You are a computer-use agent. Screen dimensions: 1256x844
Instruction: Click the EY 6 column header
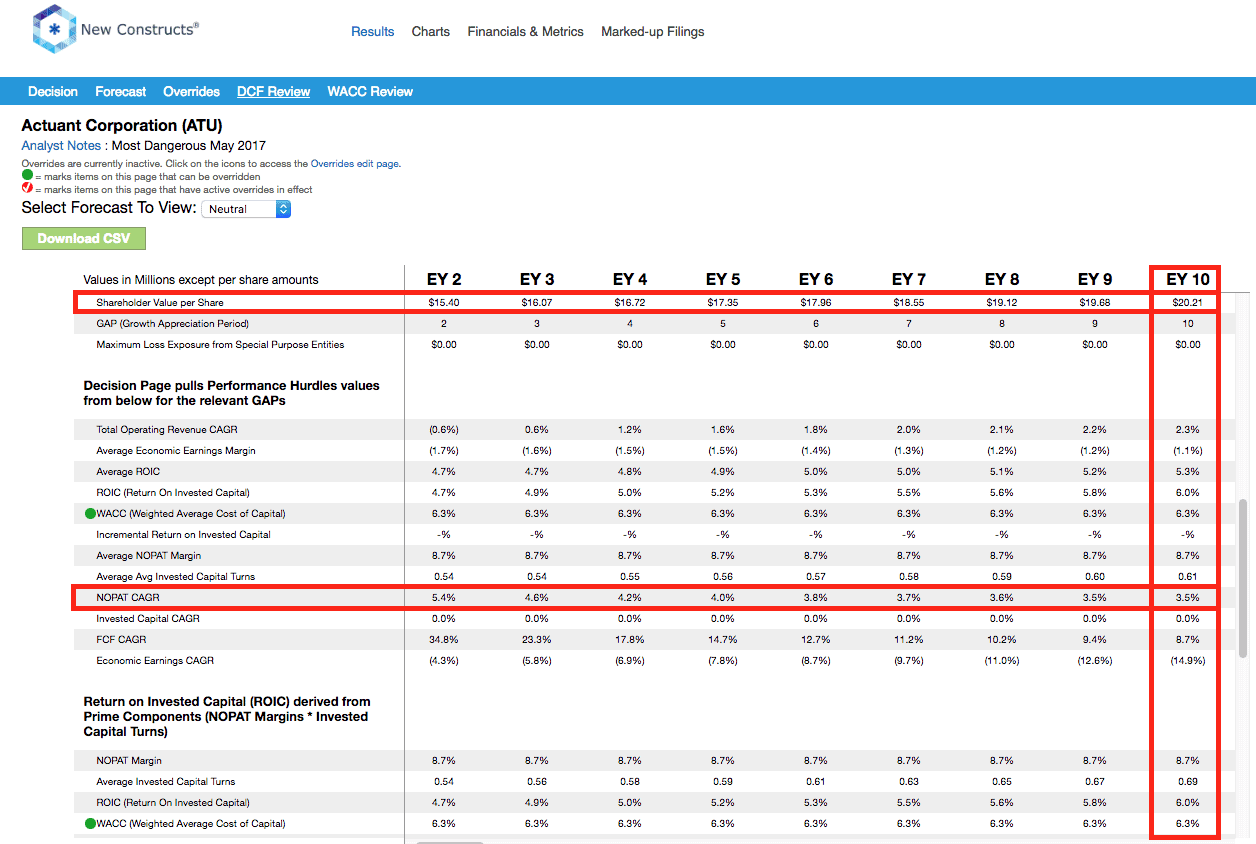[816, 280]
